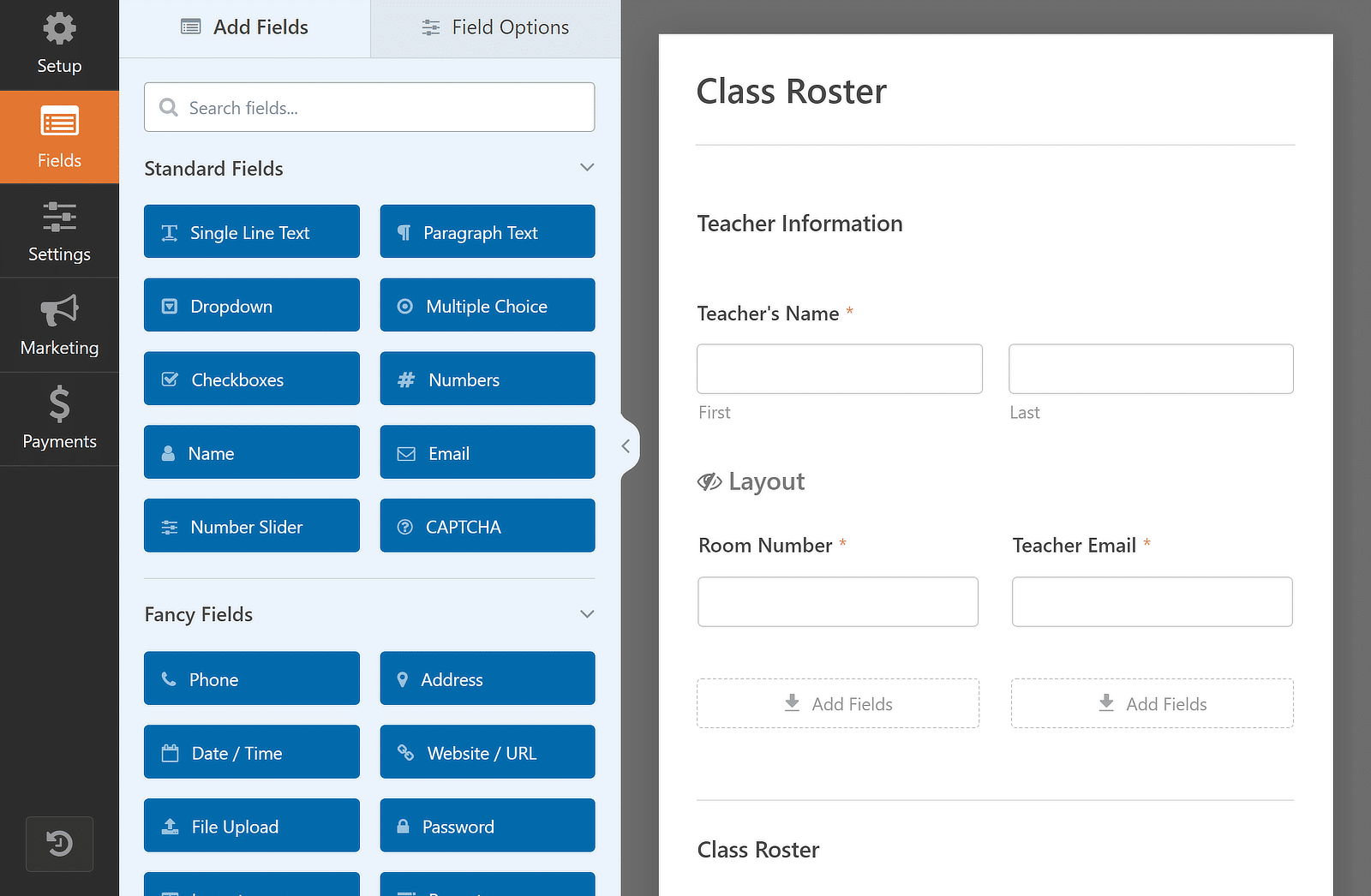Add a Dropdown field

tap(251, 305)
